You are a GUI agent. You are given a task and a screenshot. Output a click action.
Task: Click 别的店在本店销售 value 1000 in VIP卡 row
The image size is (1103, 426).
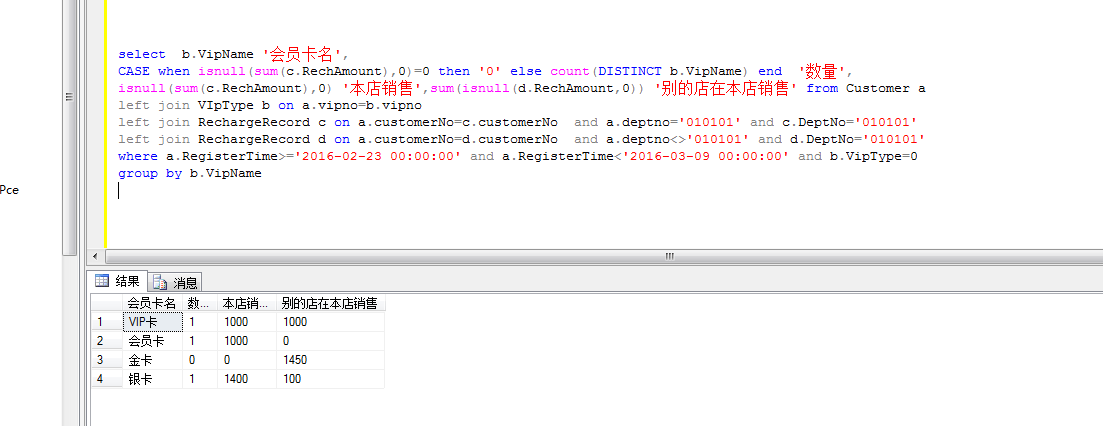point(330,322)
